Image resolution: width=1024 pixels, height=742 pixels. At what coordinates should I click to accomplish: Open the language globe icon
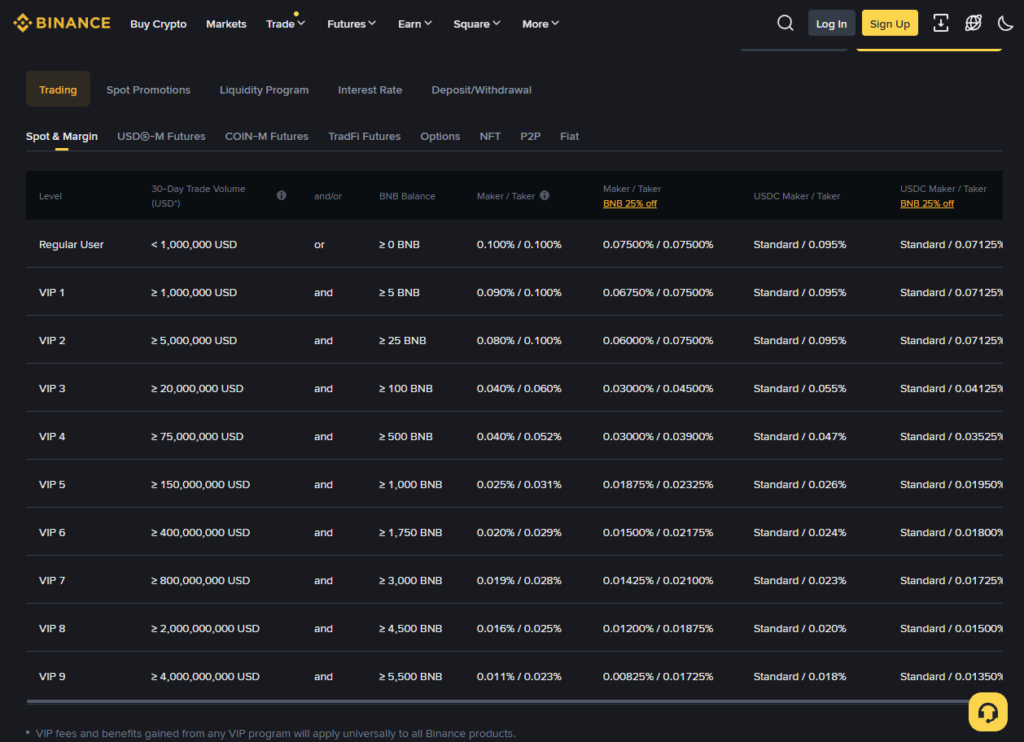973,24
